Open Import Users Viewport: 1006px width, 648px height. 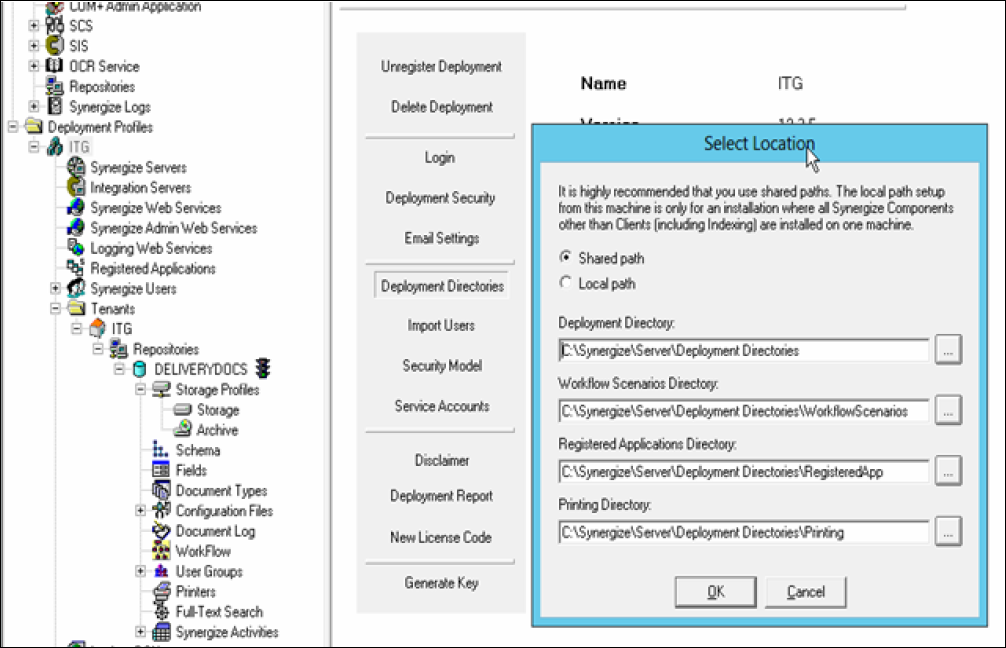[441, 325]
